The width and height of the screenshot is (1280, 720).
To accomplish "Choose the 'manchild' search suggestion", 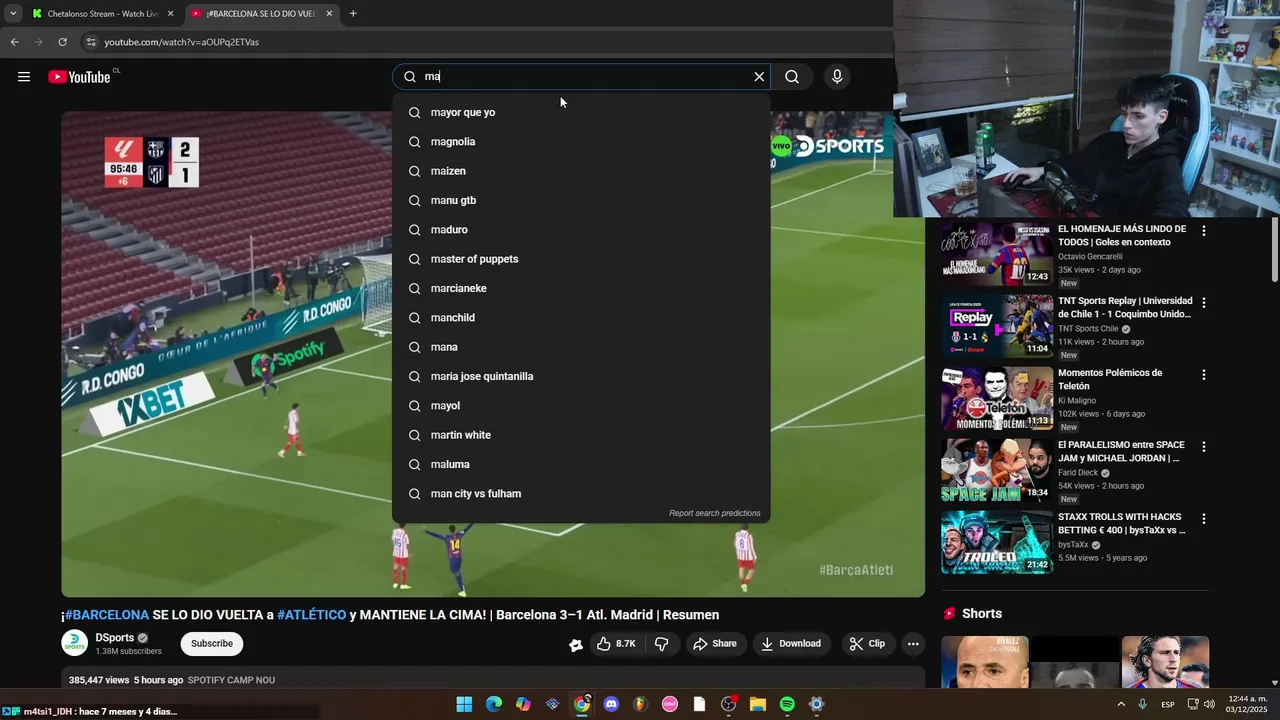I will coord(581,318).
